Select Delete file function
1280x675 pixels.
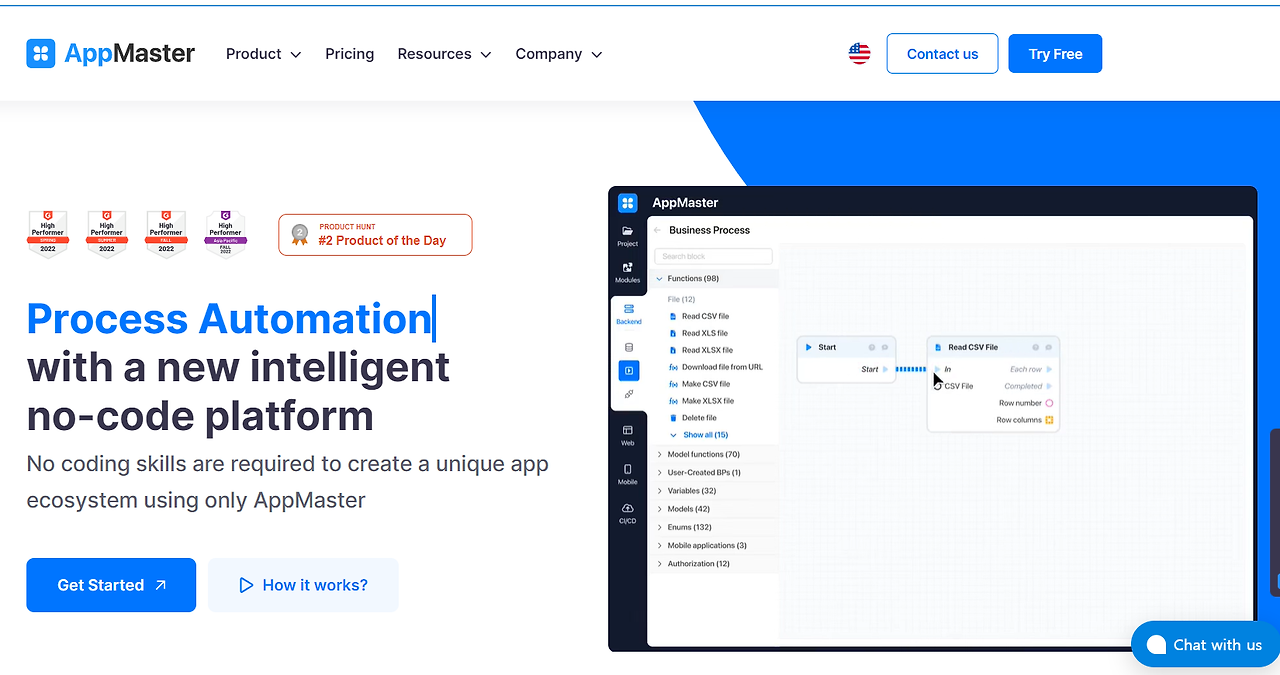click(693, 418)
